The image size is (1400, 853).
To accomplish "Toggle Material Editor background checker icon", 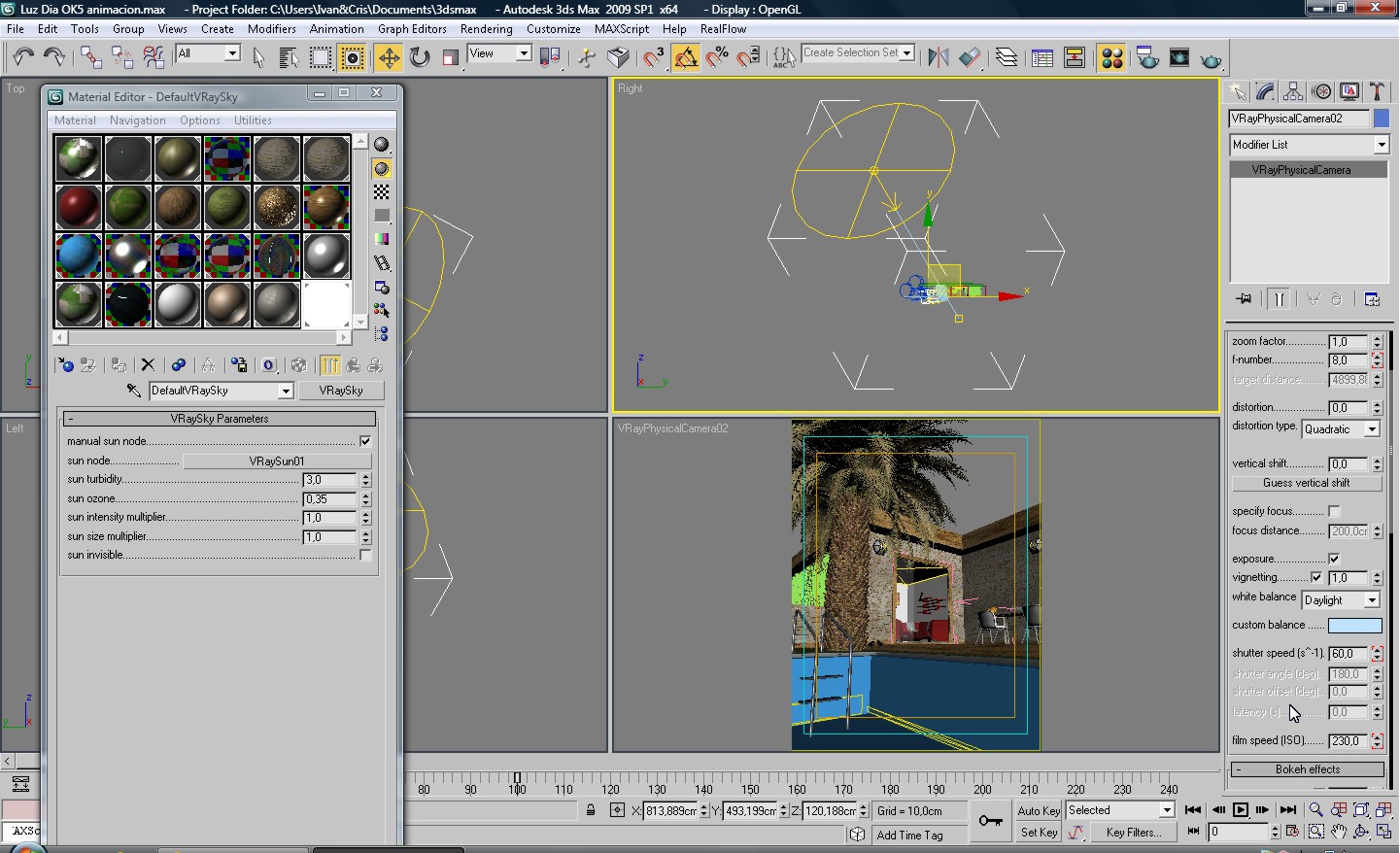I will click(382, 191).
